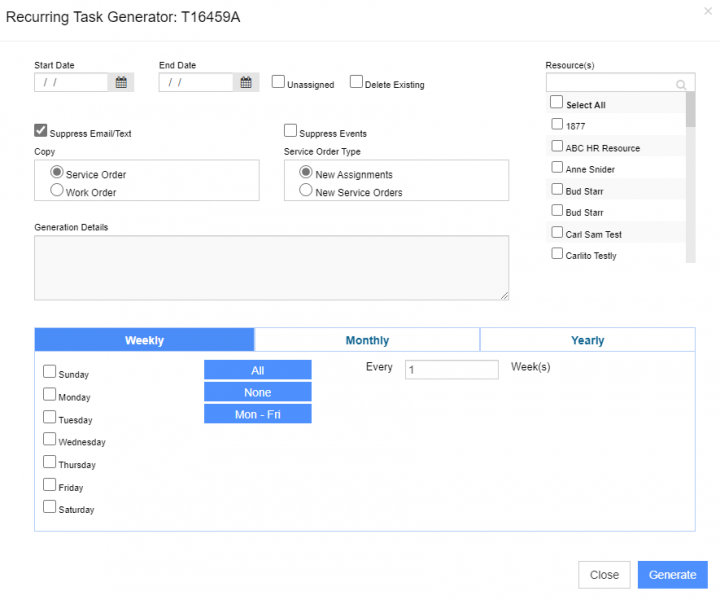The height and width of the screenshot is (600, 720).
Task: Open the Start Date calendar picker
Action: click(x=121, y=83)
